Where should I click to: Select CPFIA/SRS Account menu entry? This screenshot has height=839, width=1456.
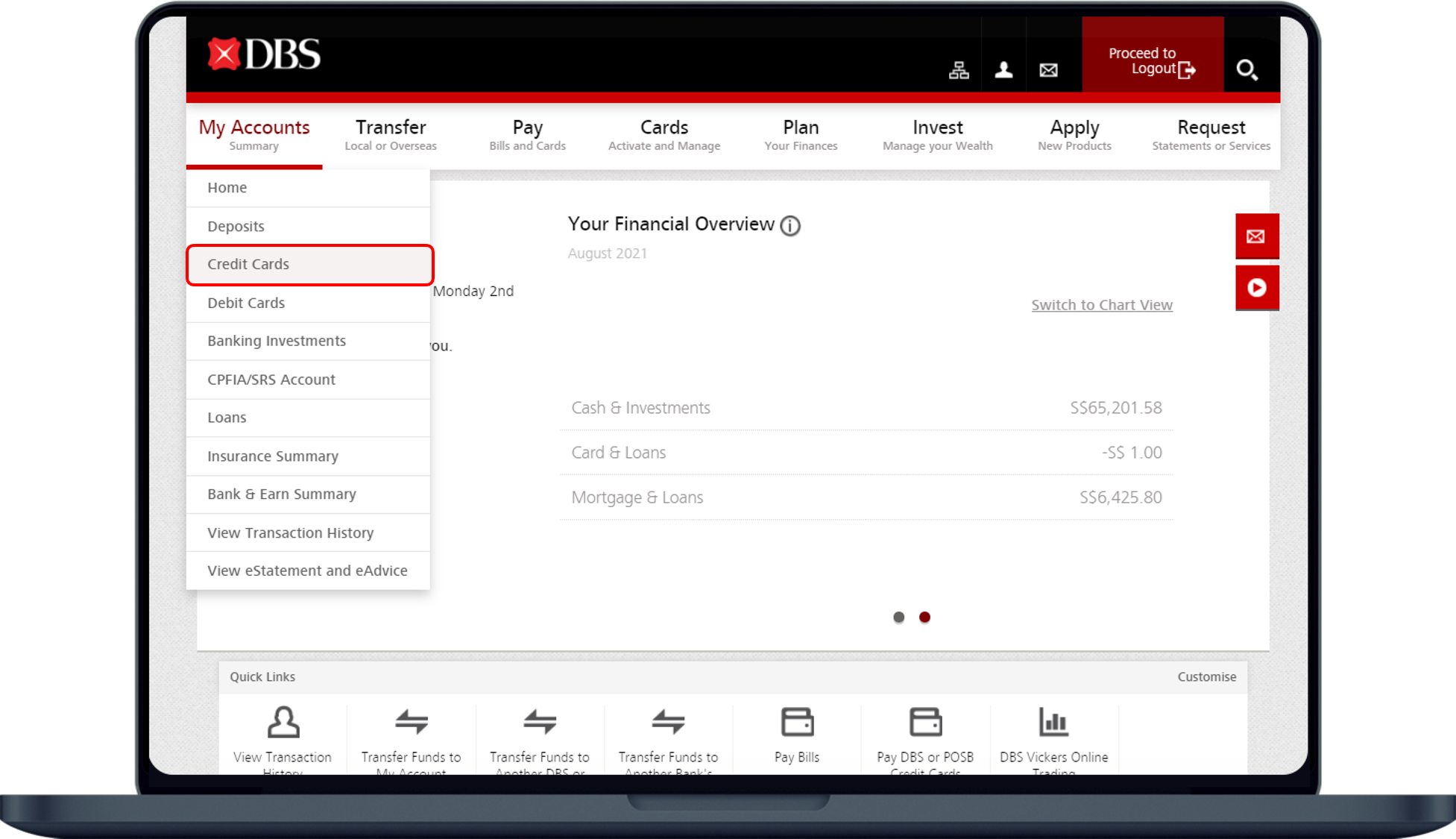[x=308, y=380]
